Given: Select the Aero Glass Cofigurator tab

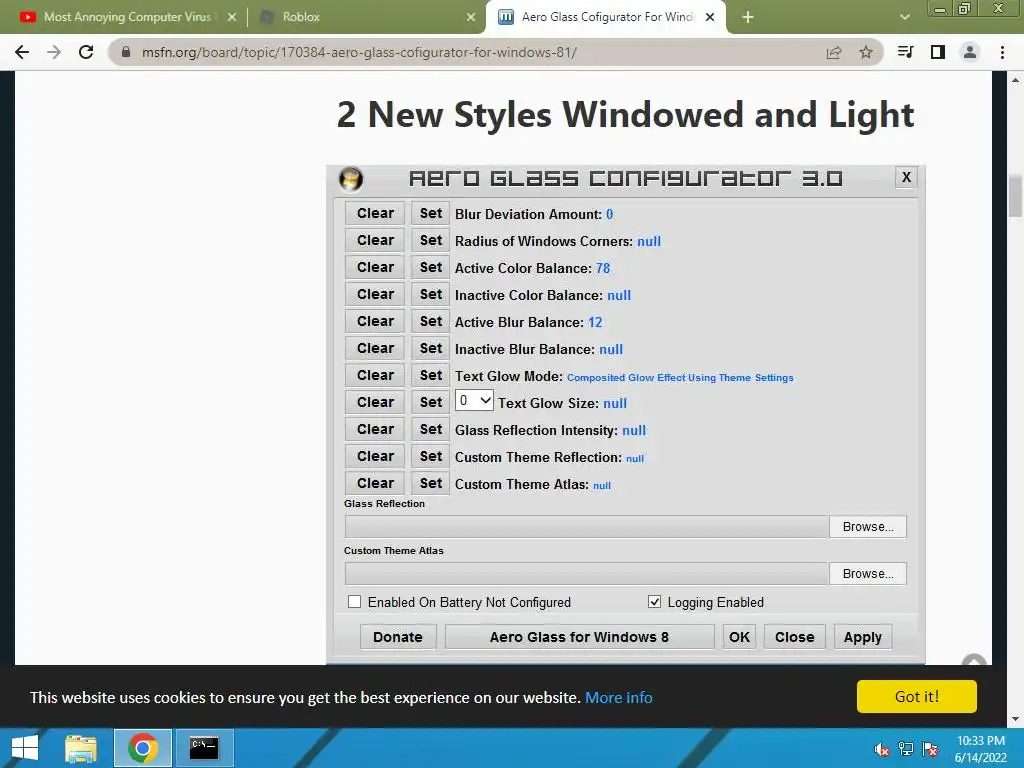Looking at the screenshot, I should (607, 17).
